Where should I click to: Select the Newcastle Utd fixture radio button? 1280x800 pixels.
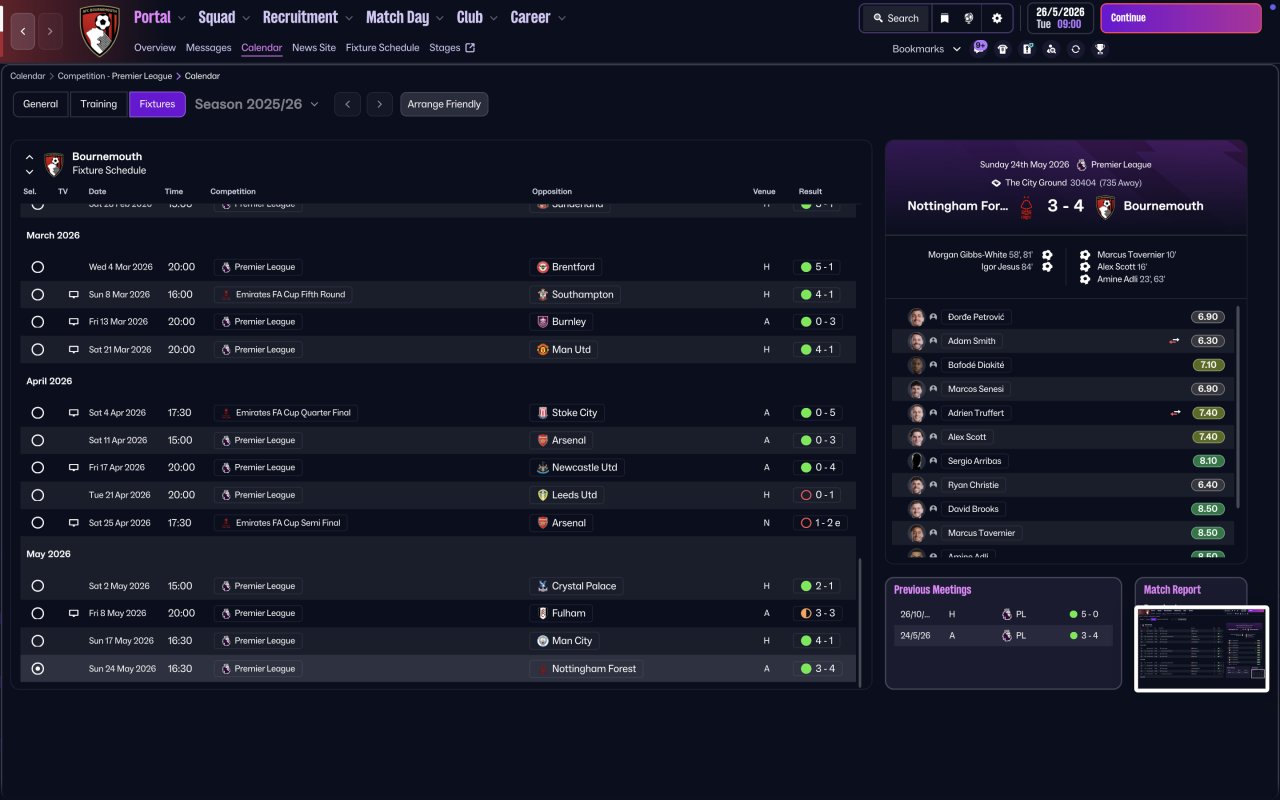coord(38,468)
